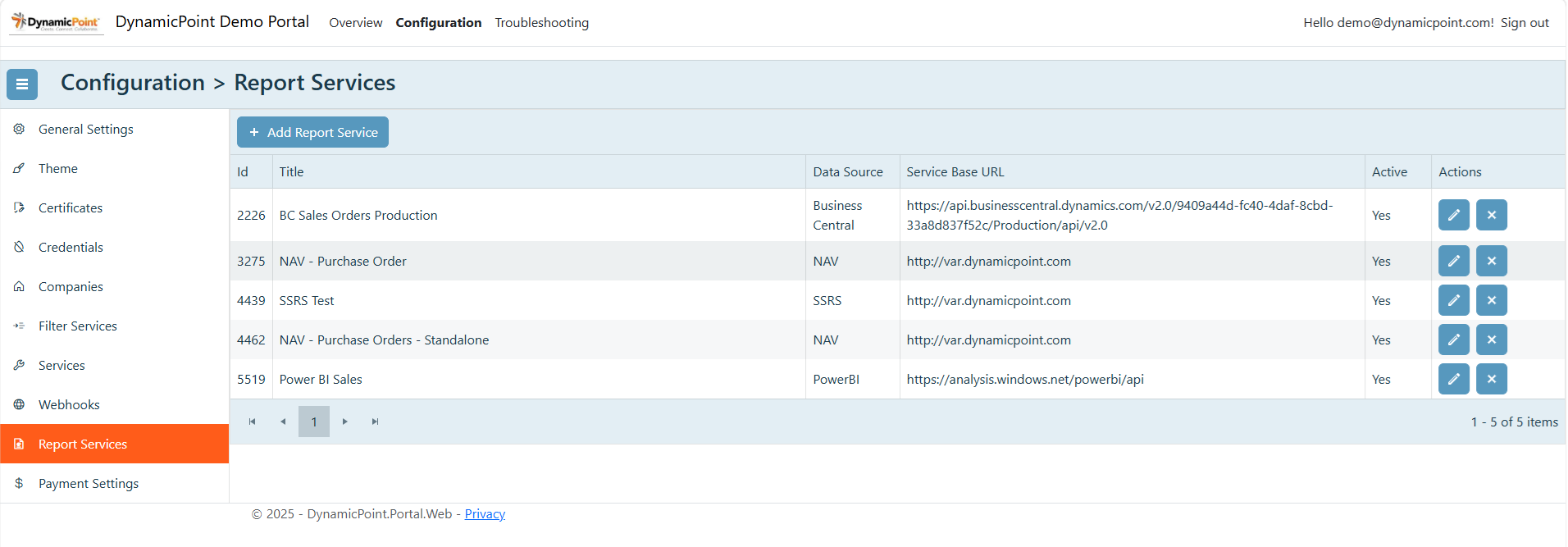Screen dimensions: 1568x547
Task: Edit the SSRS Test report service
Action: coord(1453,300)
